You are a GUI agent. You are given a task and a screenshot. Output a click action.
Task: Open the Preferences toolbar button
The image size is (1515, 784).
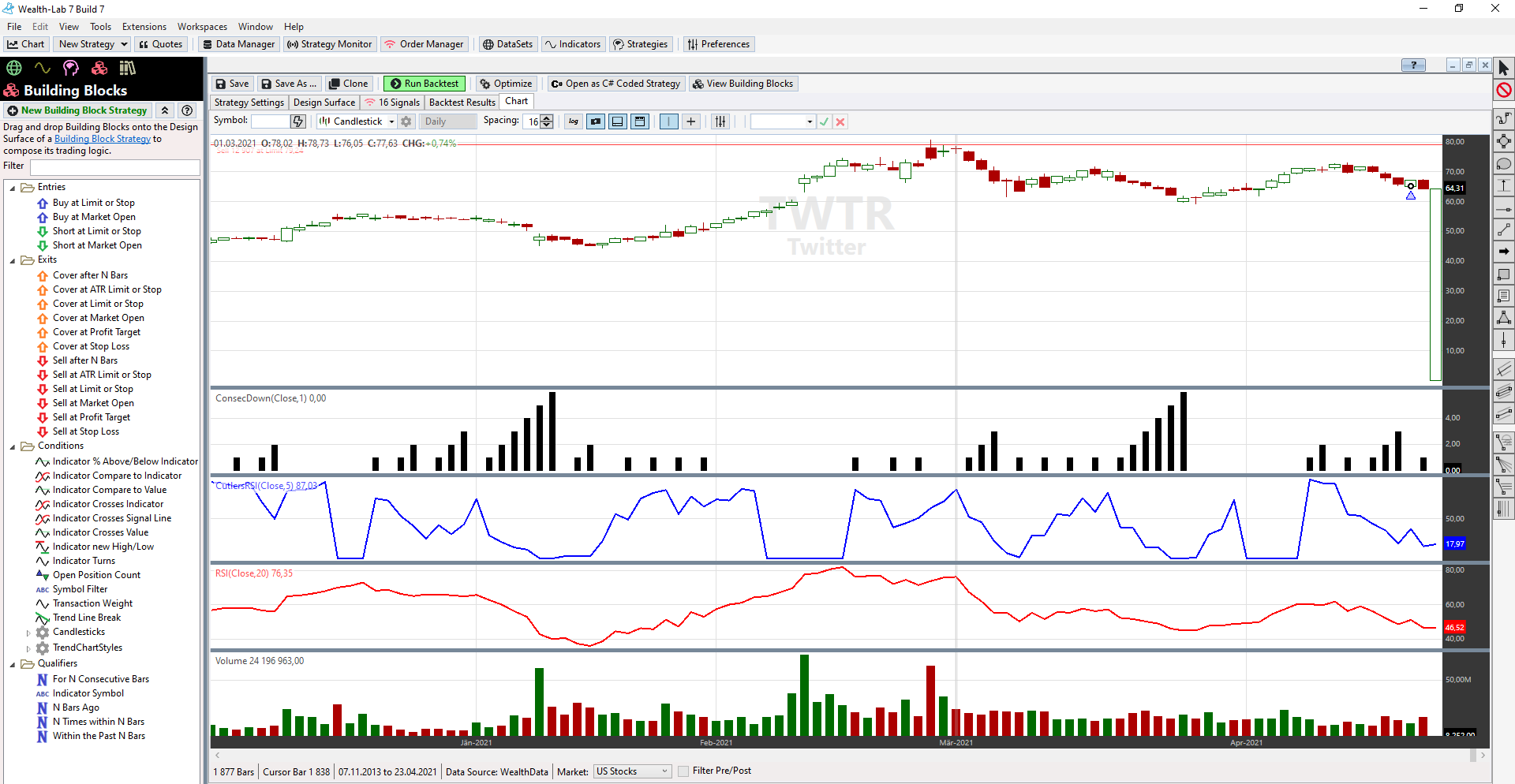click(x=719, y=44)
